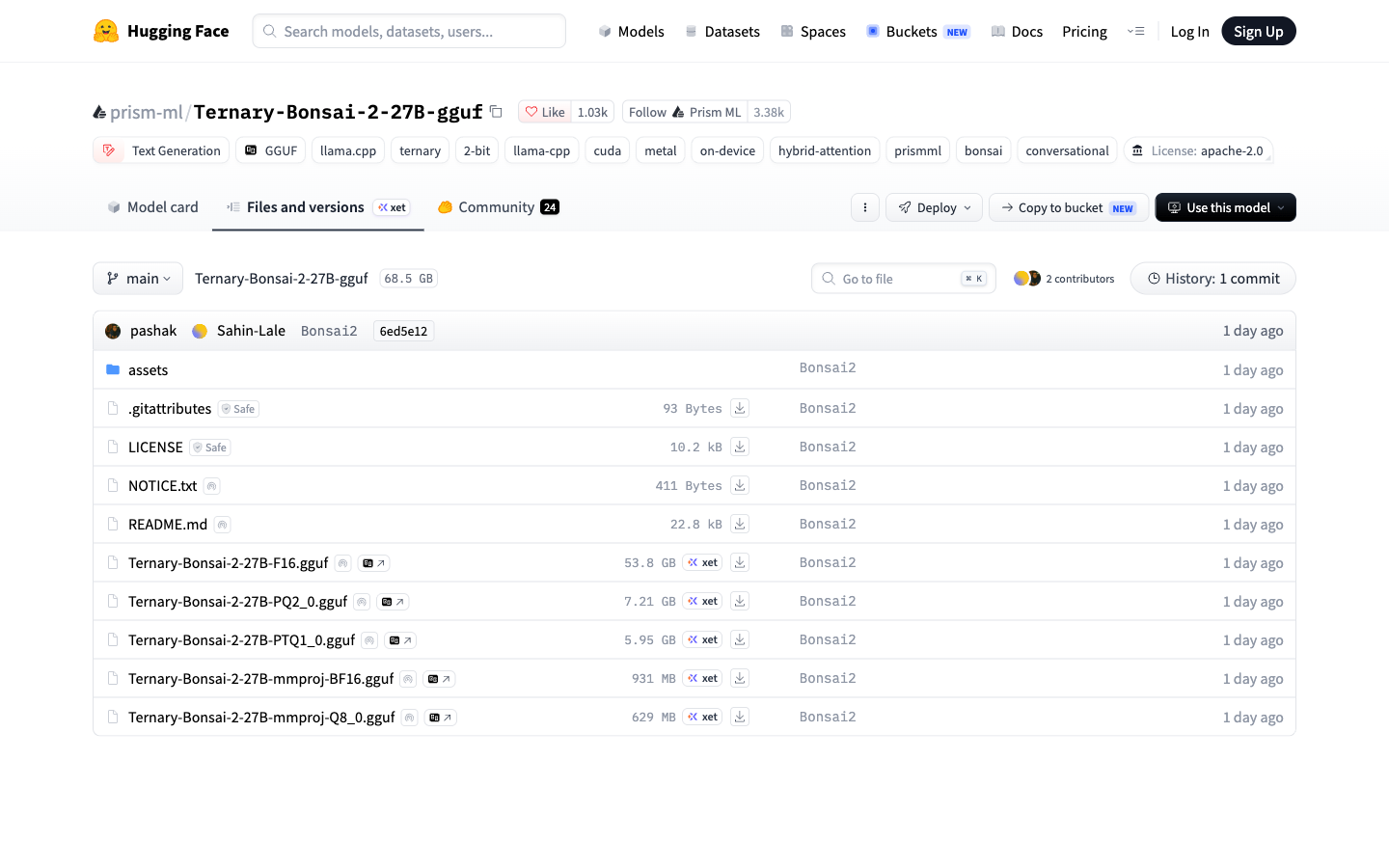Screen dimensions: 1389x868
Task: Click the Sign Up button
Action: 1259,31
